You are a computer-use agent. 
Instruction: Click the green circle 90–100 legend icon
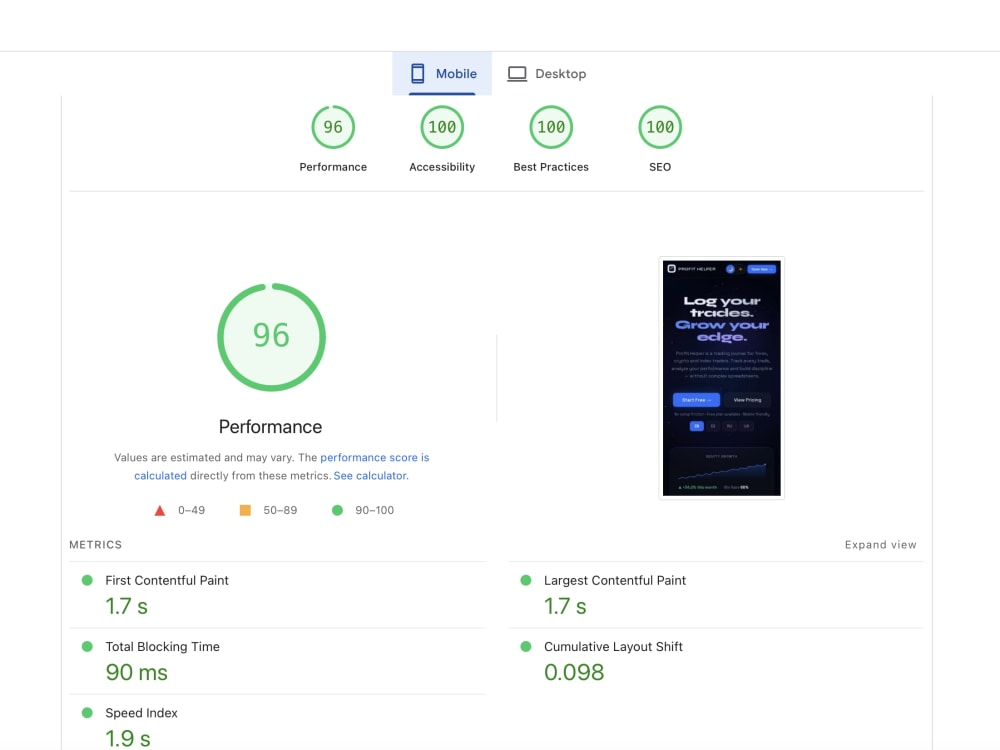click(x=337, y=510)
